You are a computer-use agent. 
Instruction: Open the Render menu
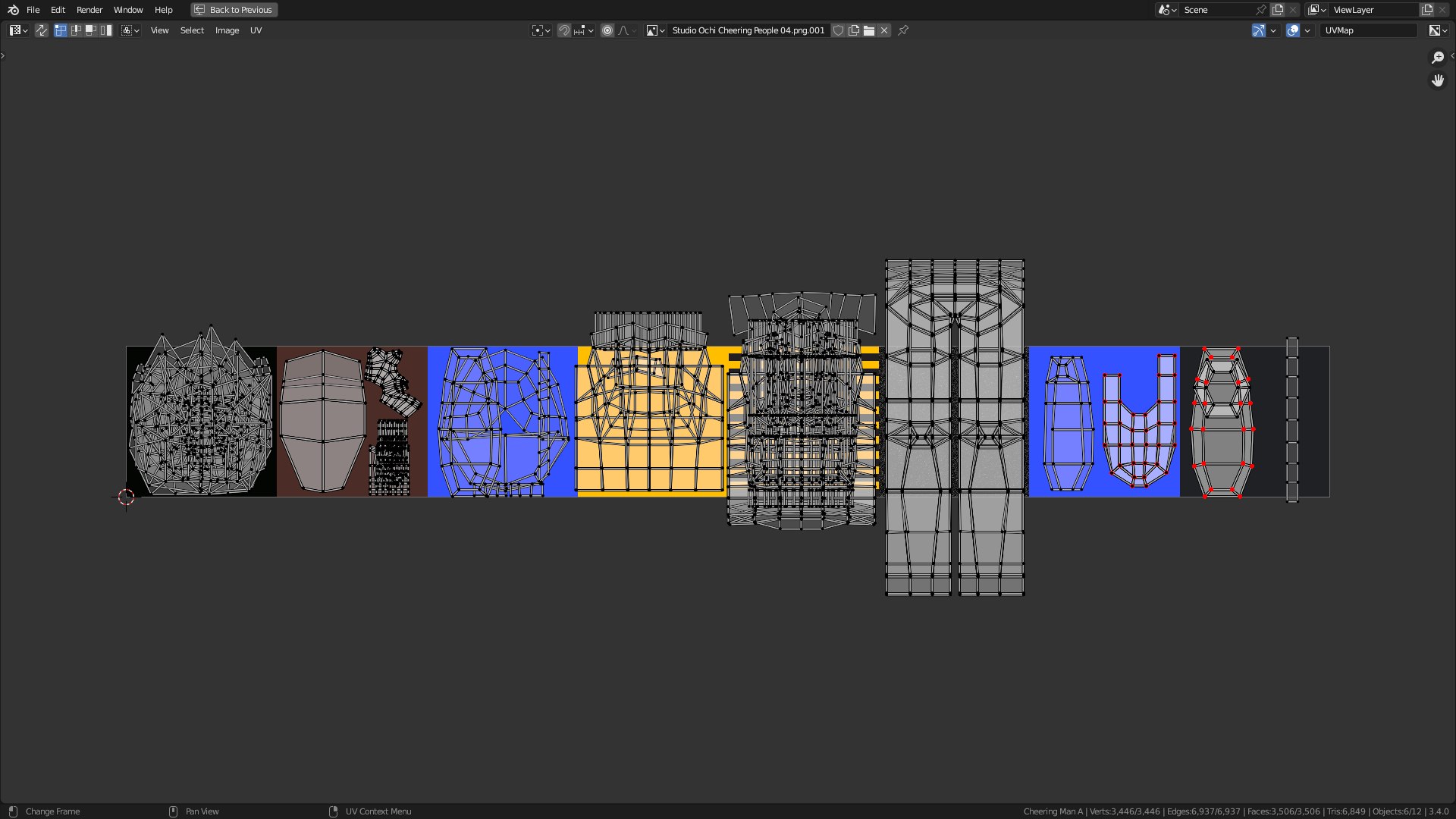click(x=89, y=10)
